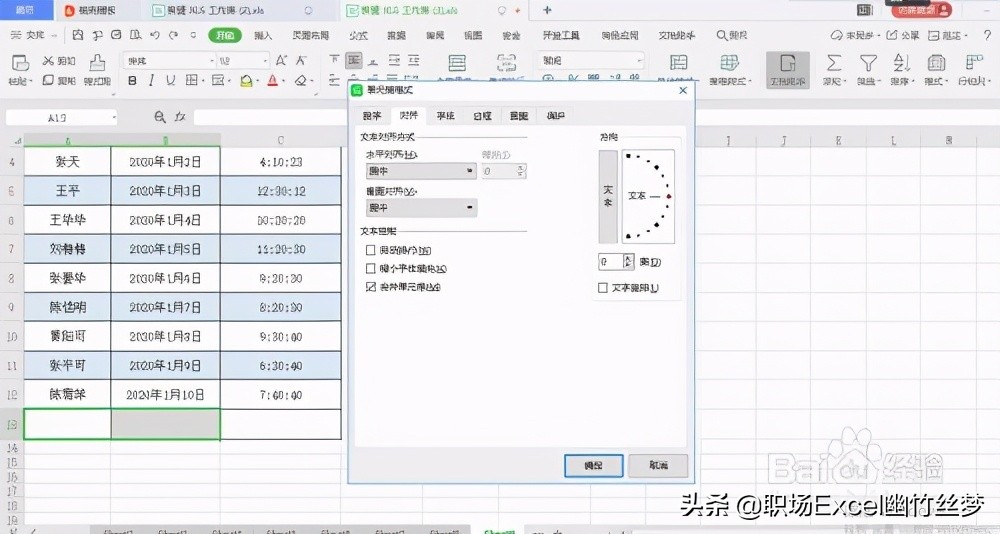Open the File menu dropdown
Viewport: 1000px width, 534px height.
[34, 35]
